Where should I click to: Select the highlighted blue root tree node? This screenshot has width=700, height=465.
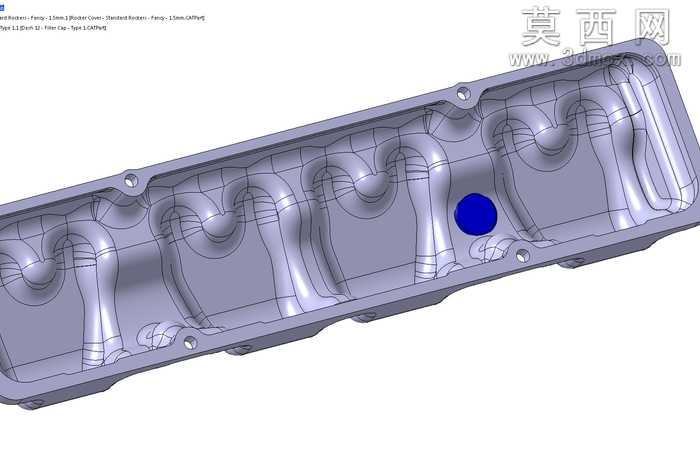pyautogui.click(x=2, y=8)
